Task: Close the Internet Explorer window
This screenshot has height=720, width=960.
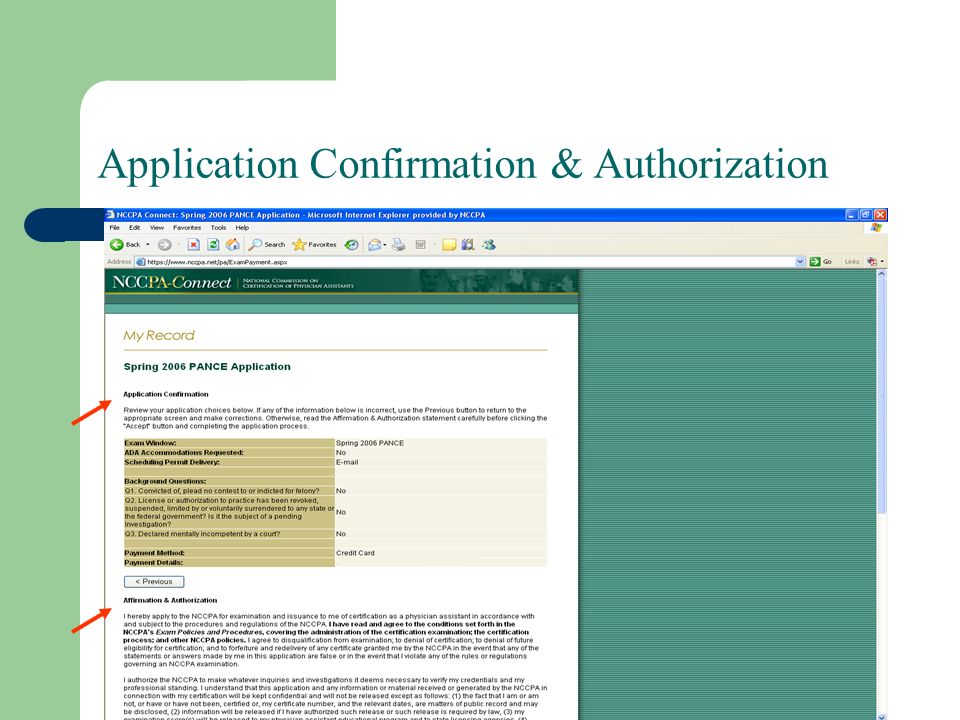Action: (x=880, y=215)
